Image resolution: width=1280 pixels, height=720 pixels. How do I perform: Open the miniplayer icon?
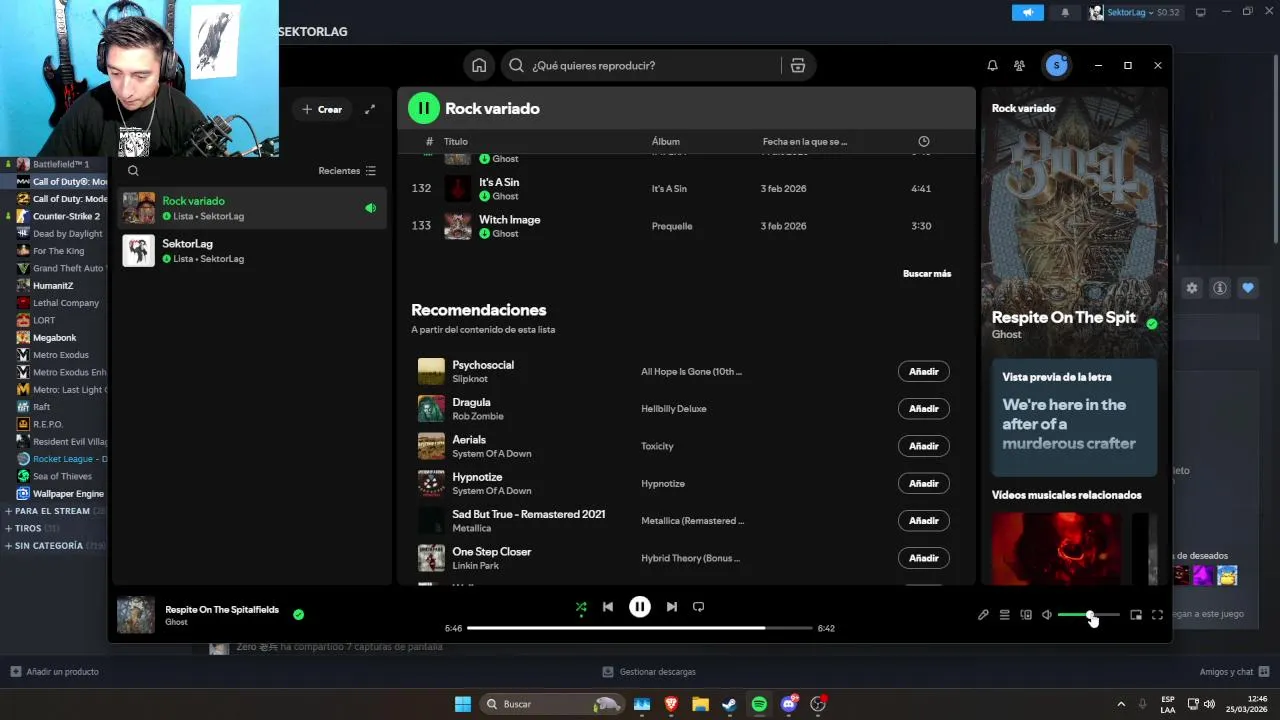(x=1136, y=615)
